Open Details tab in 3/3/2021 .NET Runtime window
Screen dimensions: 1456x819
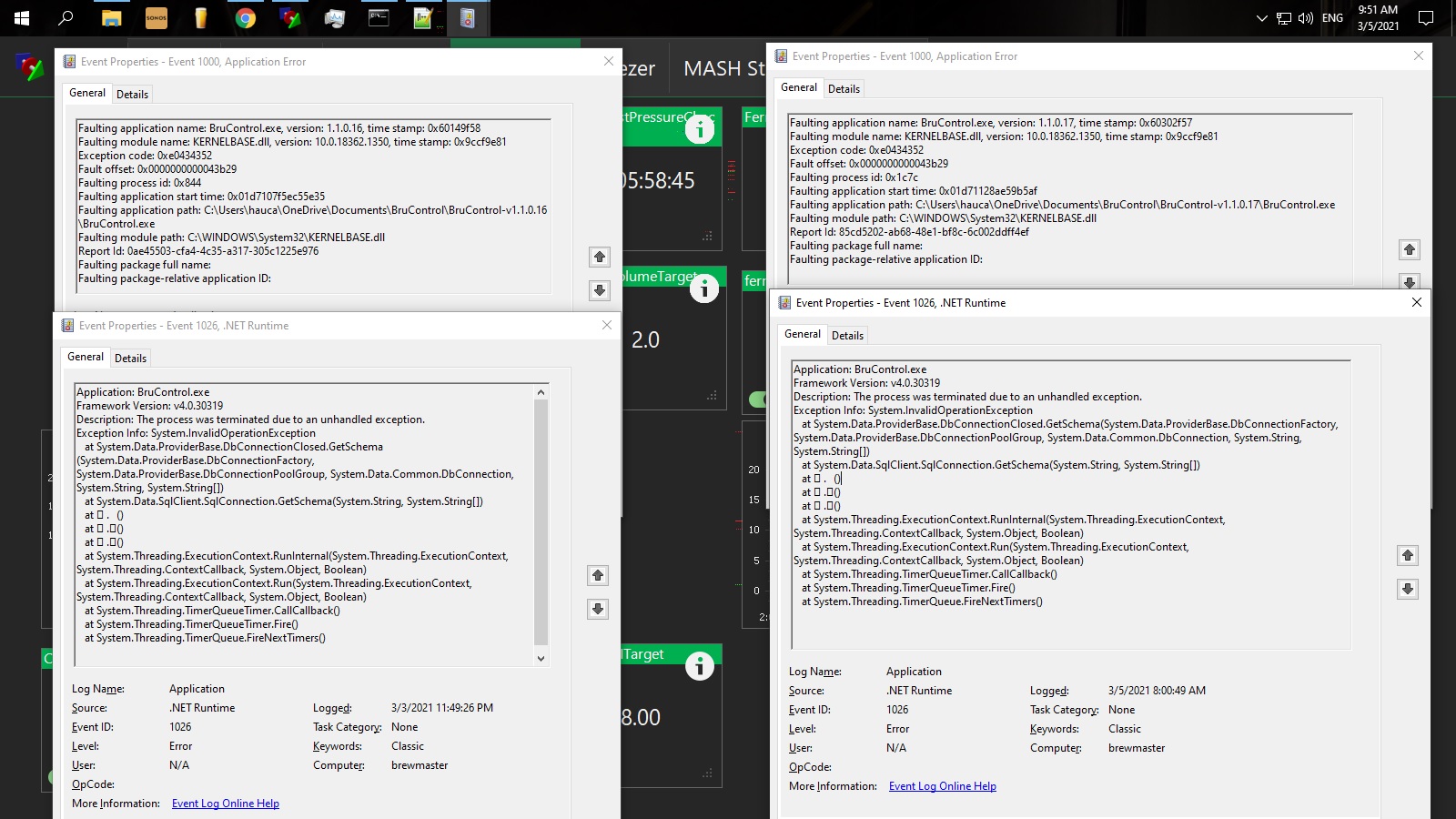(130, 359)
